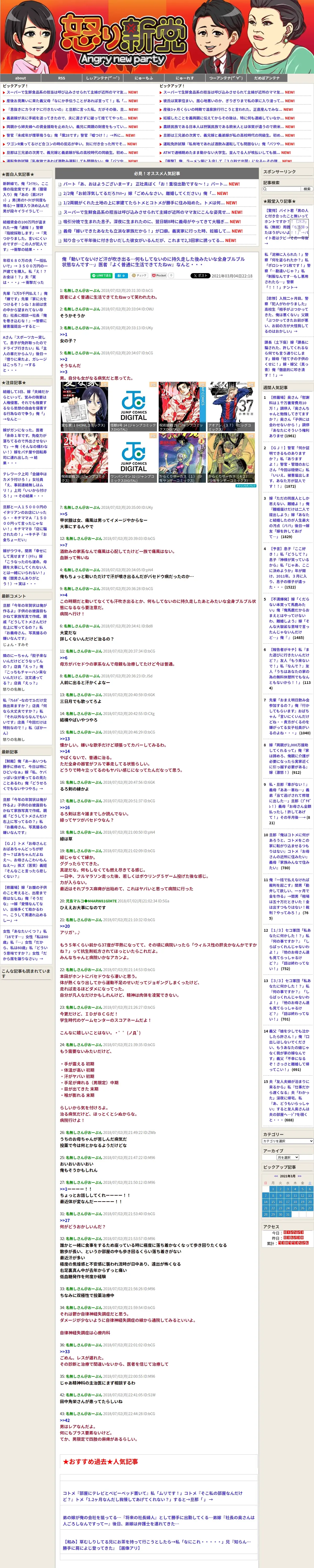The image size is (314, 1568).
Task: Open 注目記事 link starting 結婚して3日。嫁「夫婦だから
Action: [x=26, y=405]
